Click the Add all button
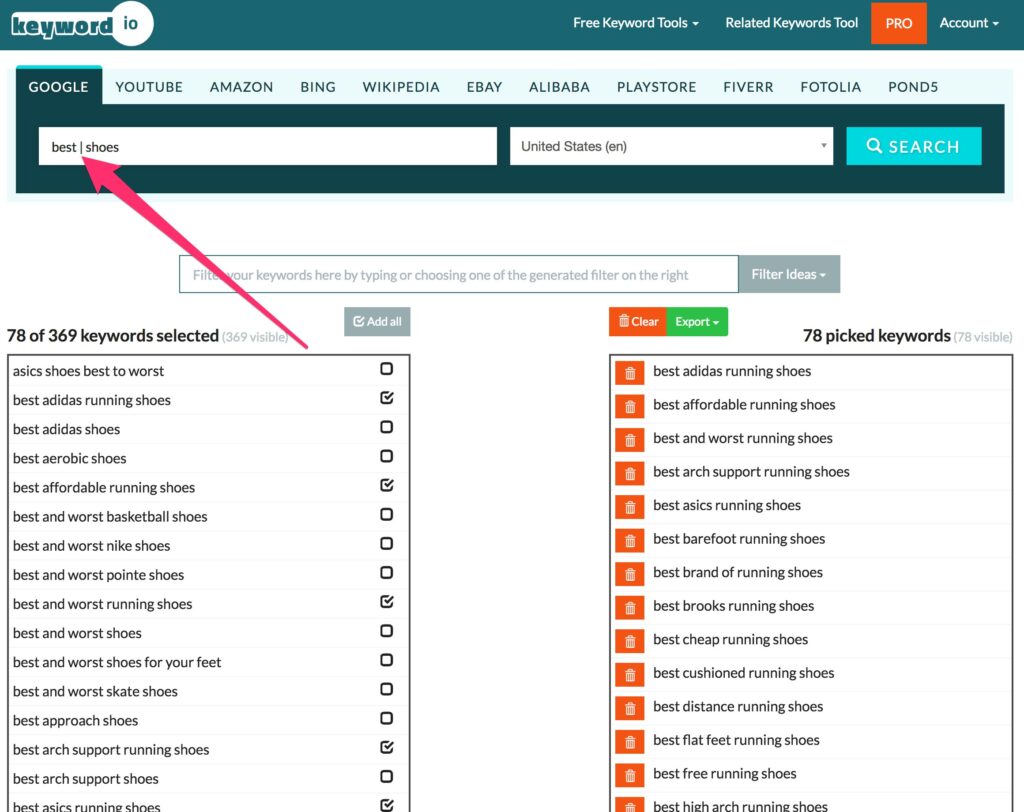 click(377, 321)
